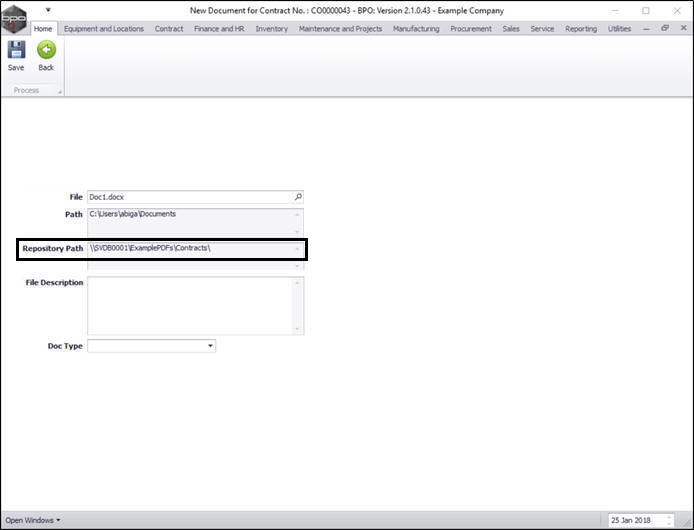Open the Finance and HR tab
This screenshot has height=530, width=694.
(x=219, y=29)
